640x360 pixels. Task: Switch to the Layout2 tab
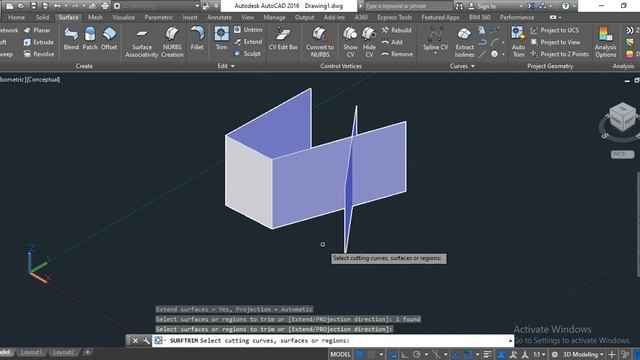point(64,352)
